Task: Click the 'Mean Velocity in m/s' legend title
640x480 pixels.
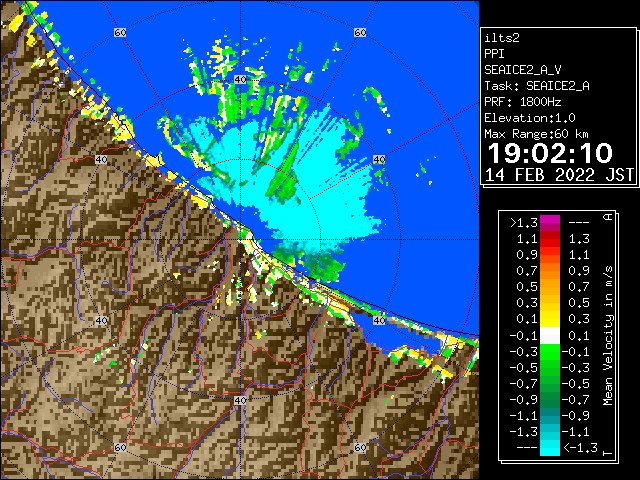Action: 608,336
